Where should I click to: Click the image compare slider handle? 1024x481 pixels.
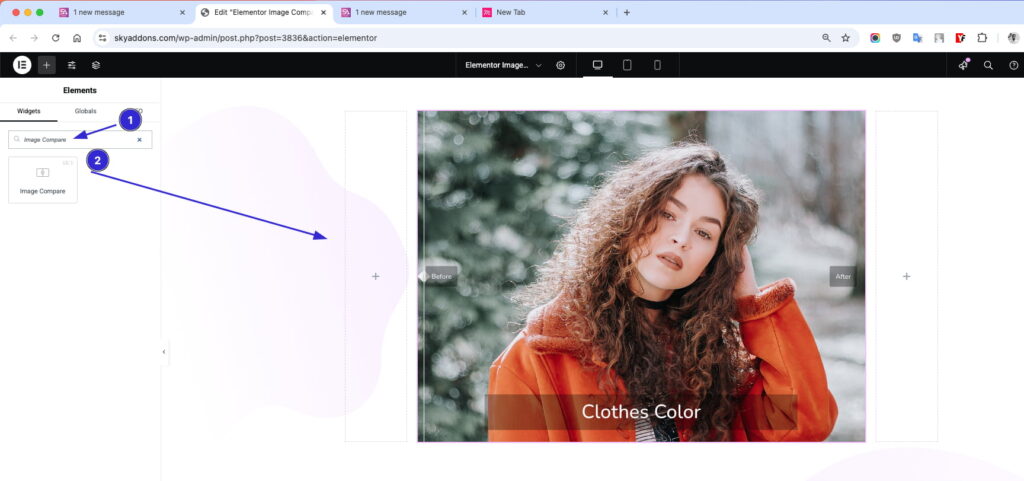click(423, 277)
